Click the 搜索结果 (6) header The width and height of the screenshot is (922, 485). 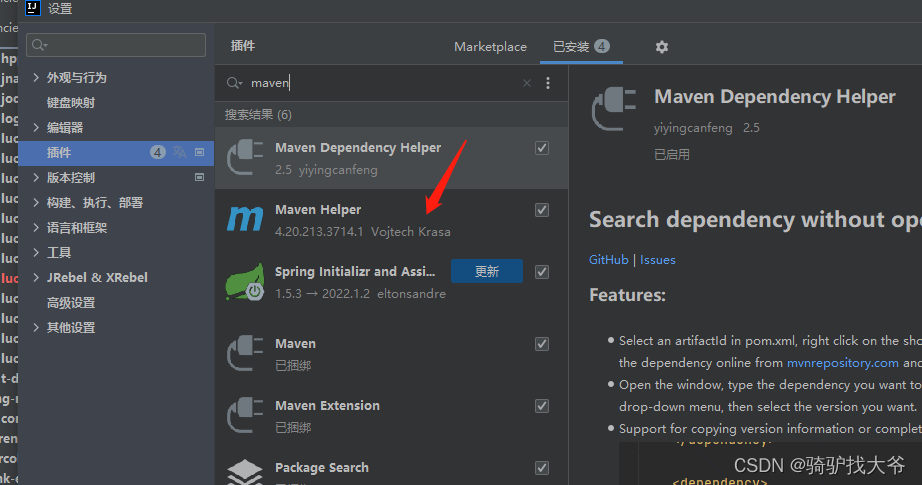tap(258, 115)
